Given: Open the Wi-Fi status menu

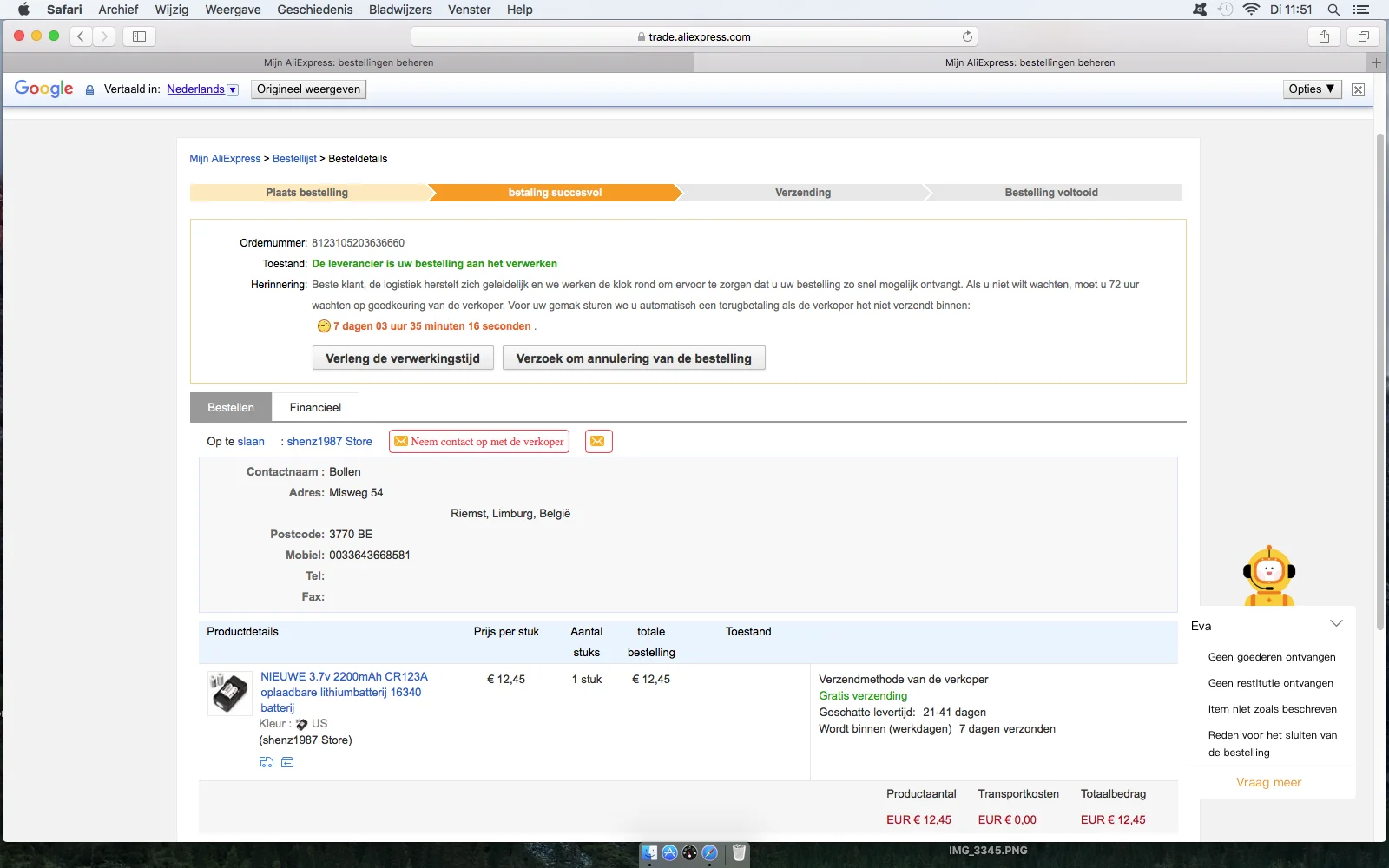Looking at the screenshot, I should (1251, 10).
